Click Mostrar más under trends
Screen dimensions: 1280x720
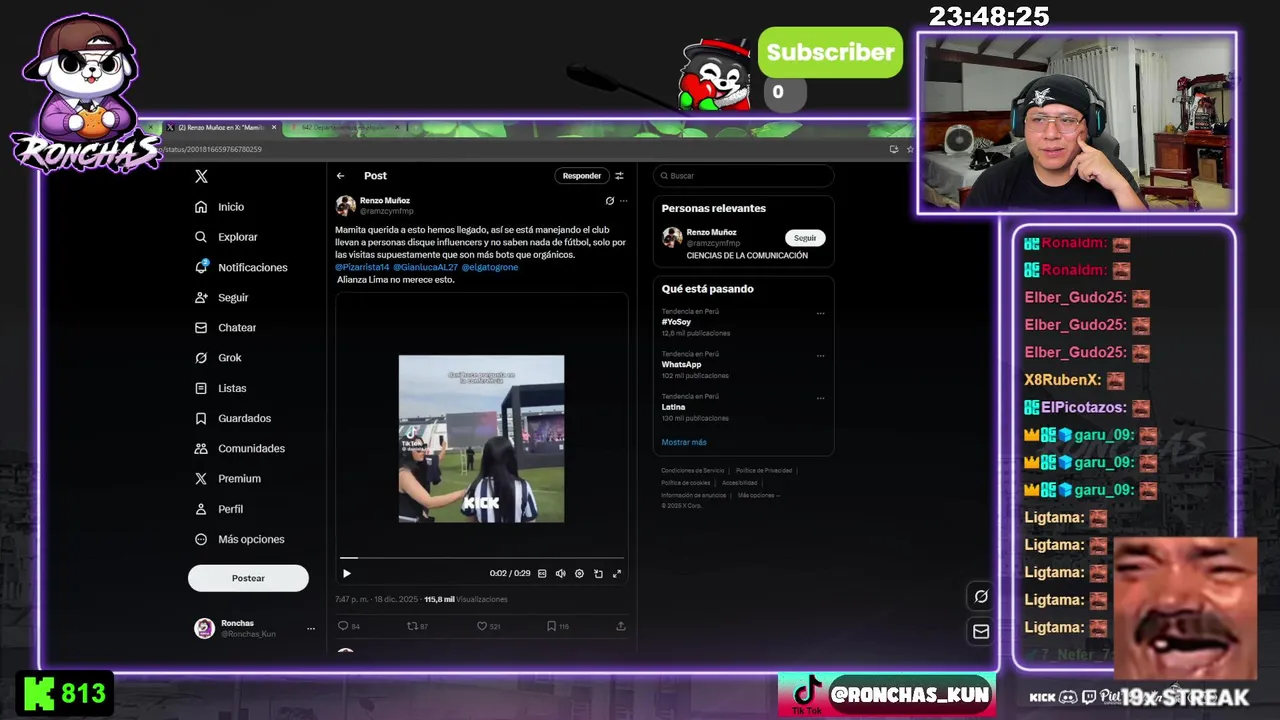pos(684,442)
